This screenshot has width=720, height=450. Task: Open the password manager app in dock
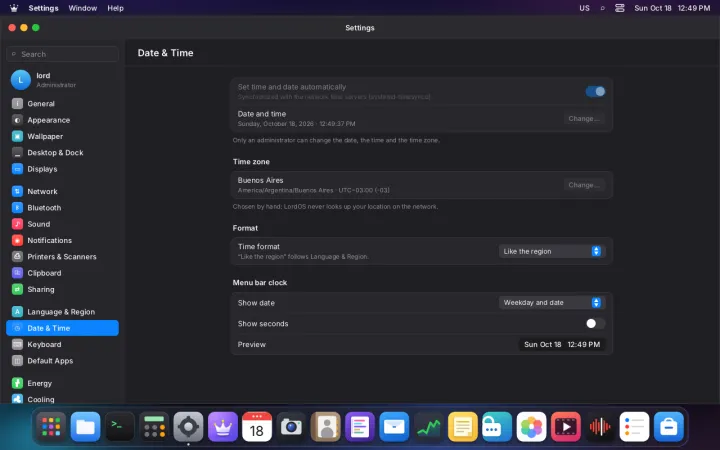(x=497, y=427)
